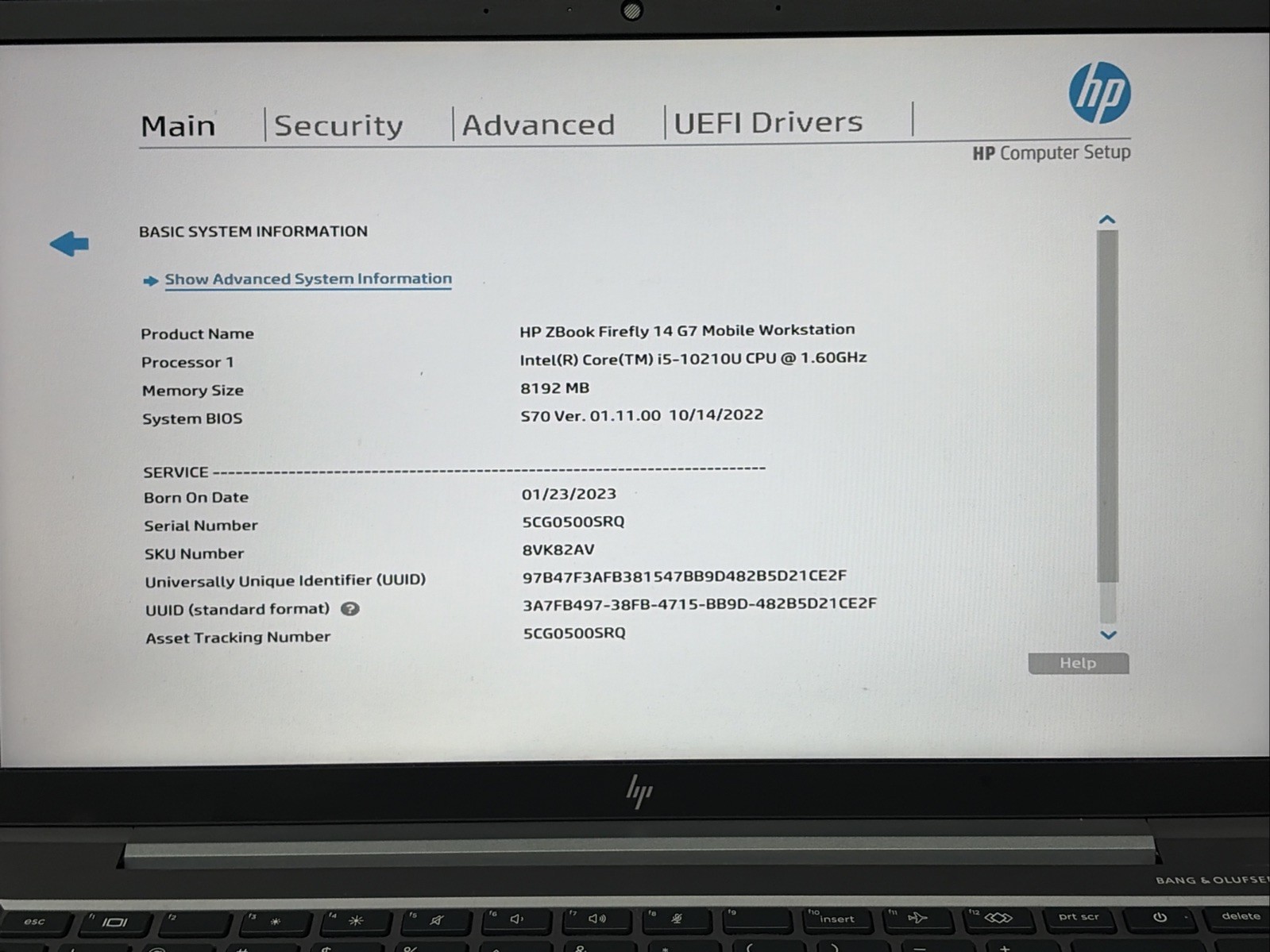Select the HP ZBook Firefly product value

(x=687, y=330)
